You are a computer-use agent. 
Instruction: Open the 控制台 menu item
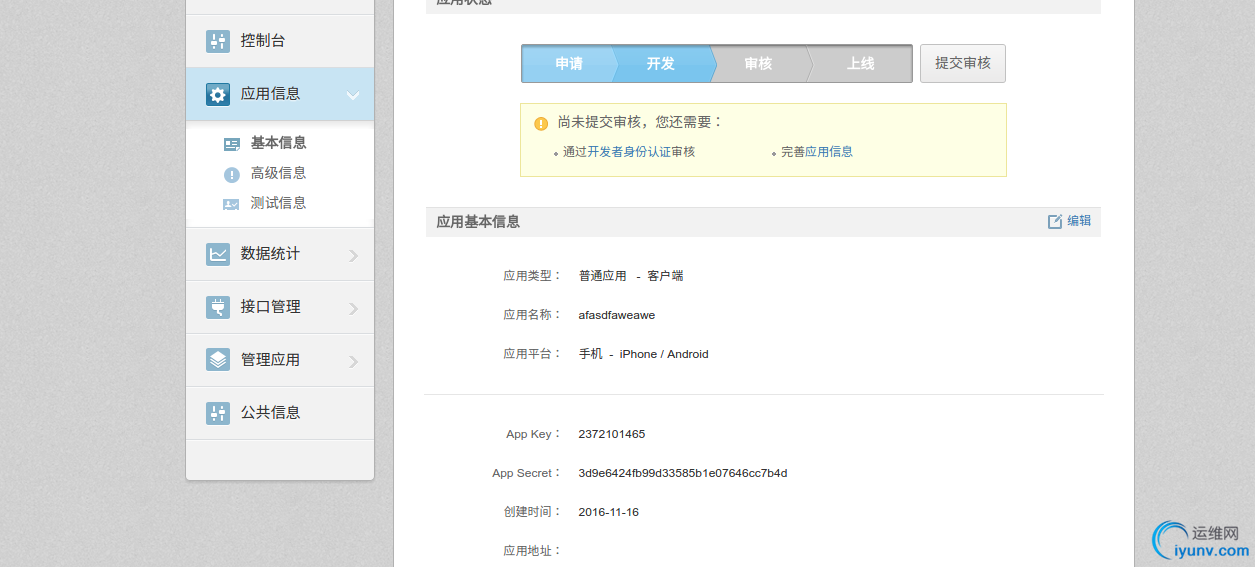point(280,41)
